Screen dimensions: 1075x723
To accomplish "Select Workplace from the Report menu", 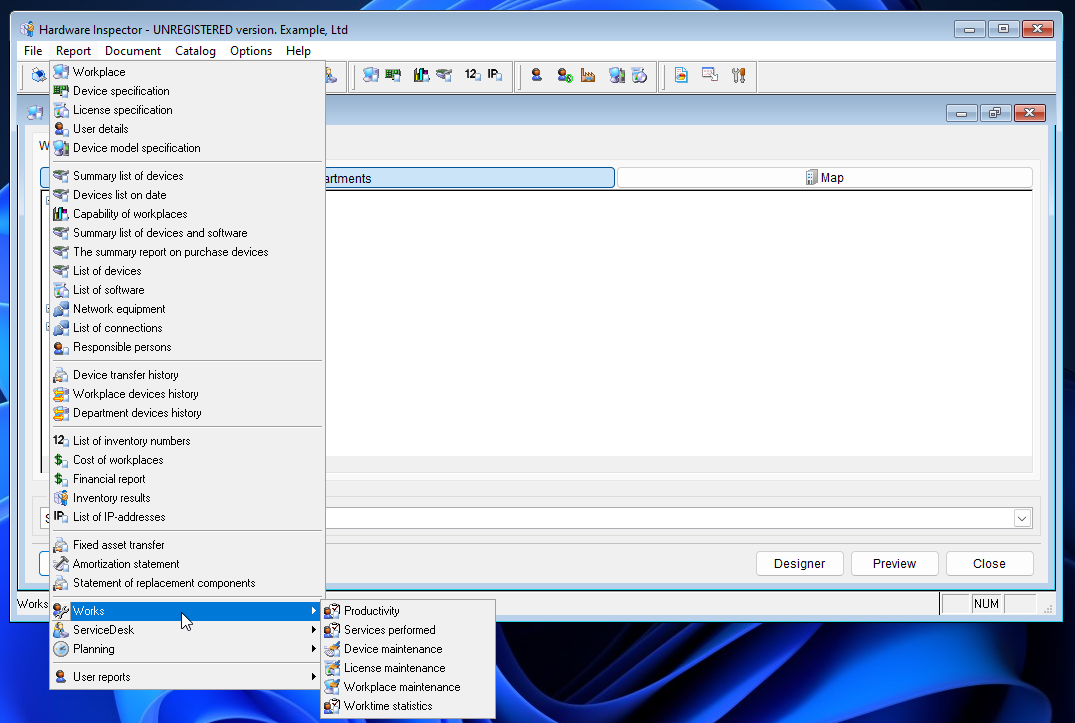I will [x=187, y=72].
